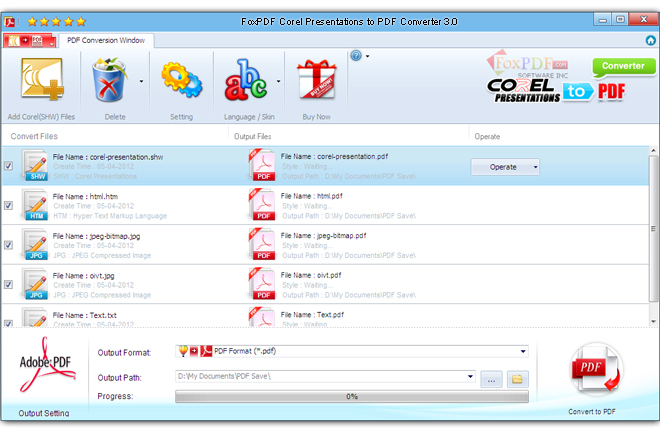Screen dimensions: 660x436
Task: Click output file name html.pdf
Action: 330,196
